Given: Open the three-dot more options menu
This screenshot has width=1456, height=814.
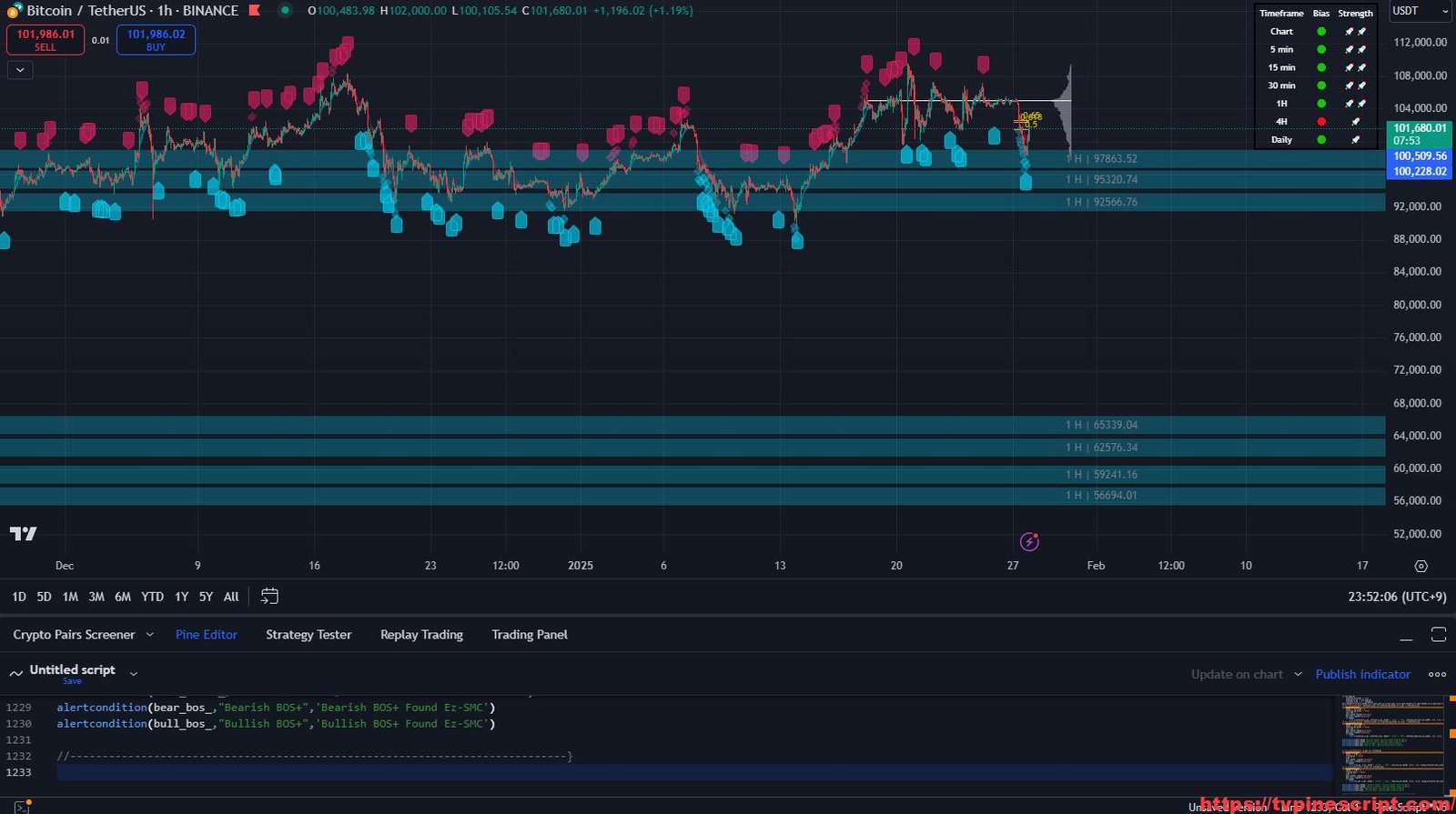Looking at the screenshot, I should [x=1437, y=674].
